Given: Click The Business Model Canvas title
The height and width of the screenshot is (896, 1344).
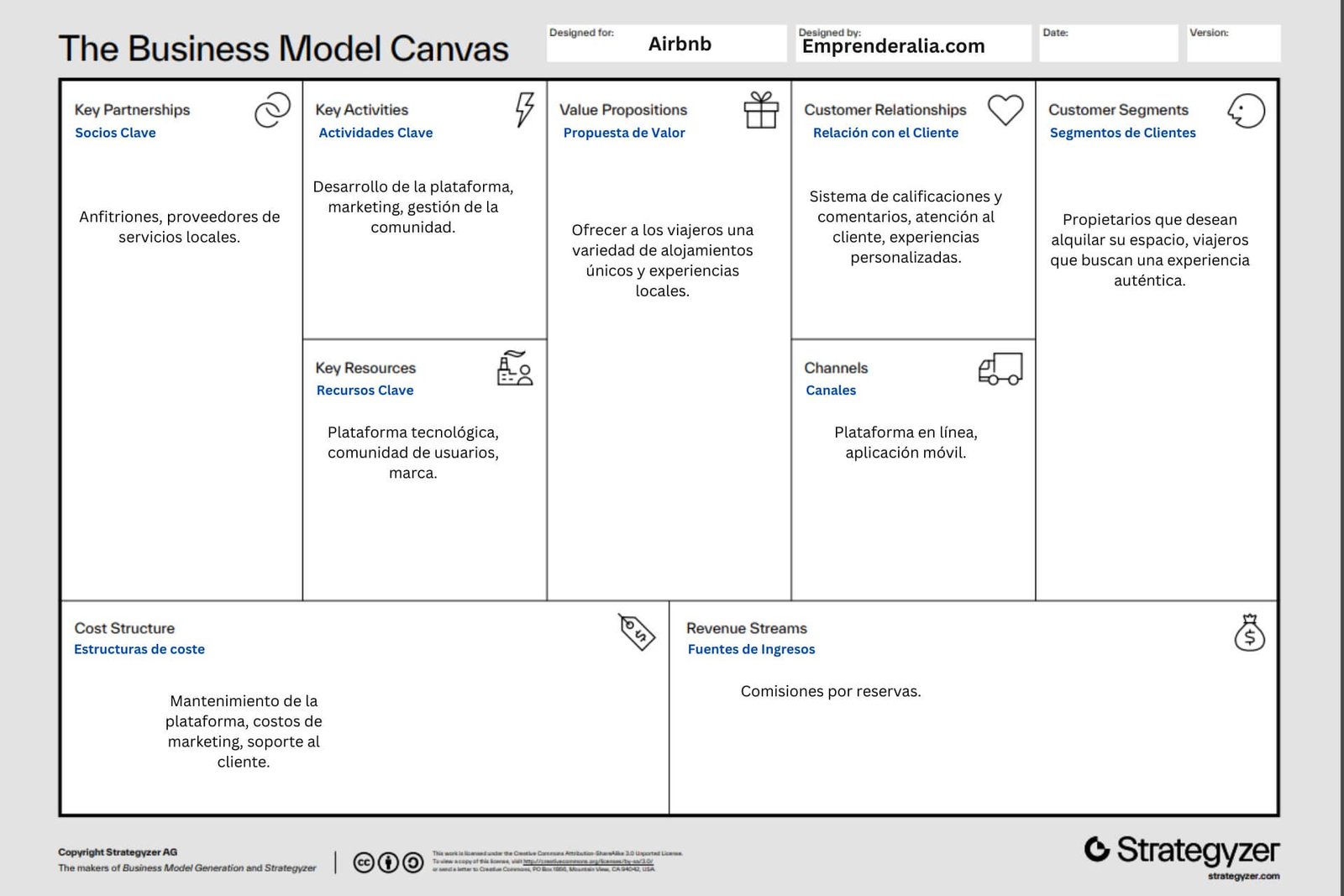Looking at the screenshot, I should 283,48.
